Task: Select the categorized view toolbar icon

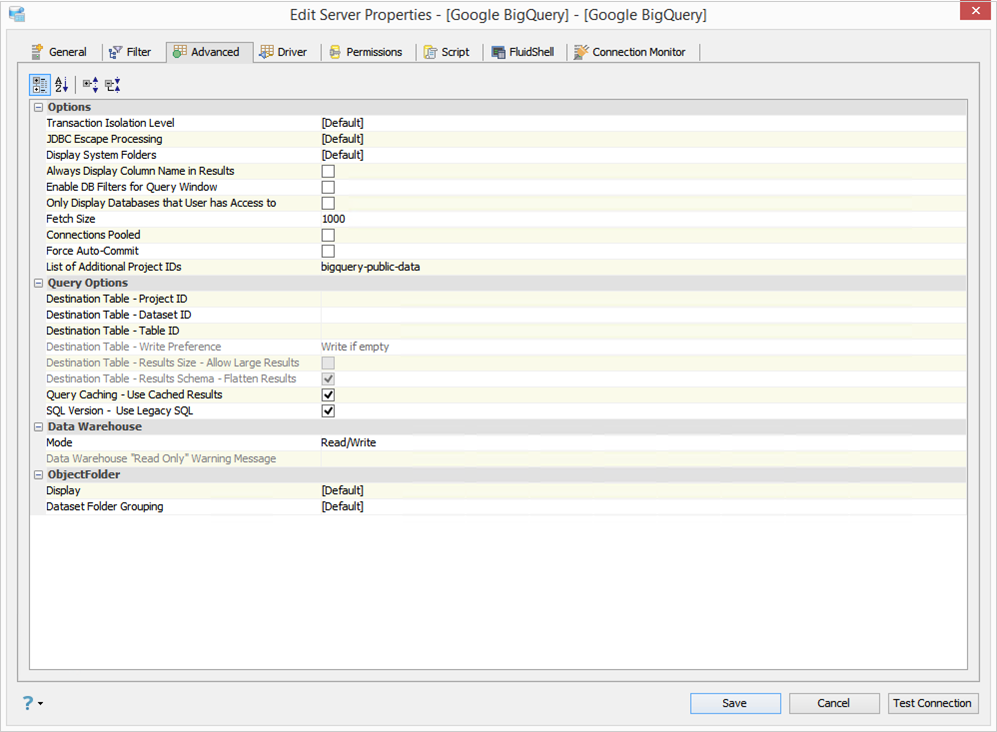Action: pos(39,85)
